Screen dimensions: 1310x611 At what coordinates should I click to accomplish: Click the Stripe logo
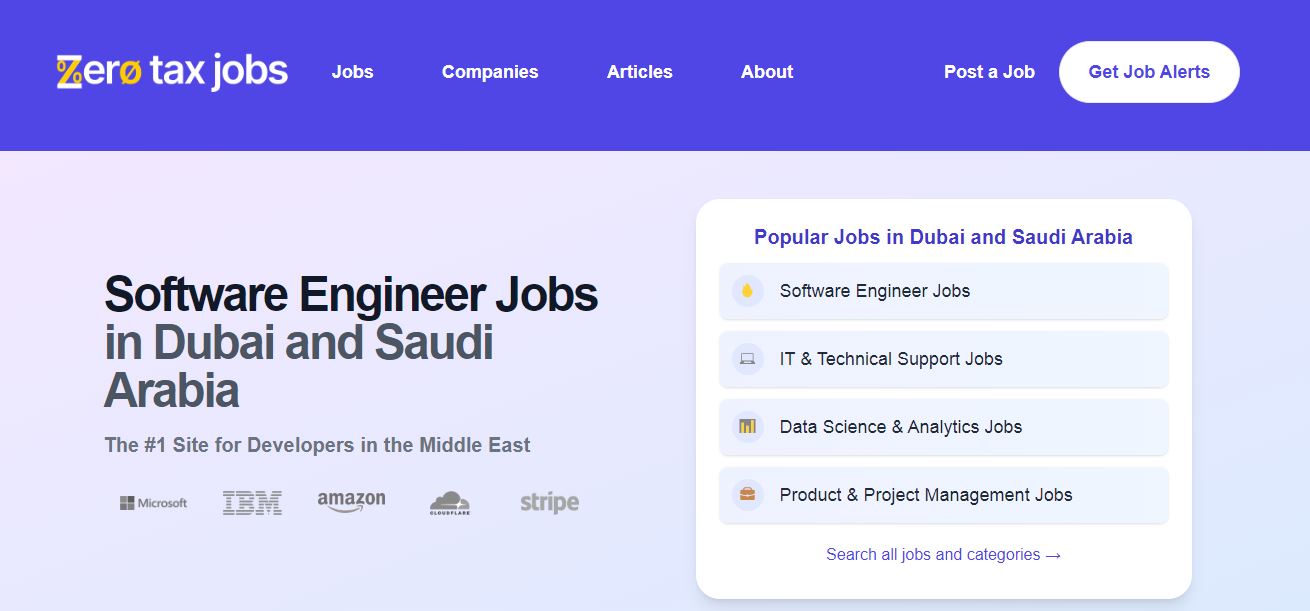point(549,503)
